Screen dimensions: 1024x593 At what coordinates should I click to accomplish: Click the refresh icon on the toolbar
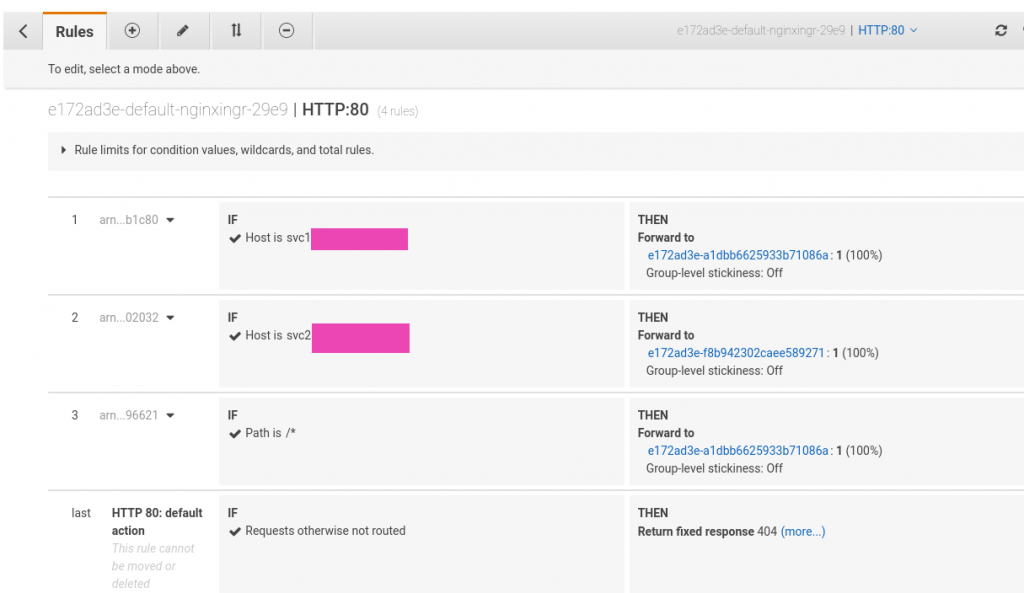click(1000, 30)
